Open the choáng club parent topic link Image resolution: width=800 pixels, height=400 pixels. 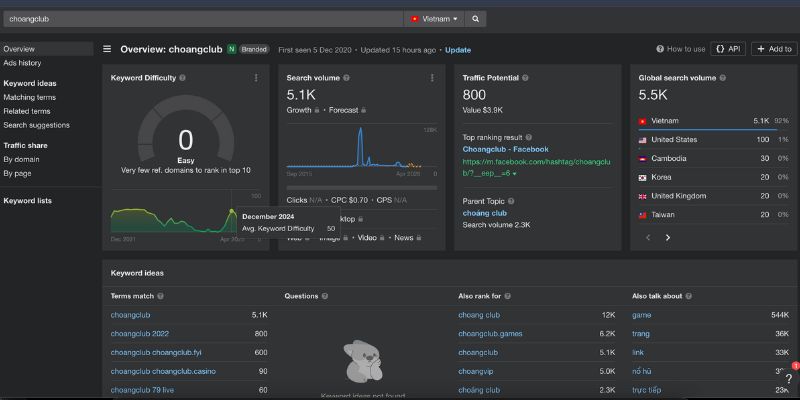coord(485,213)
